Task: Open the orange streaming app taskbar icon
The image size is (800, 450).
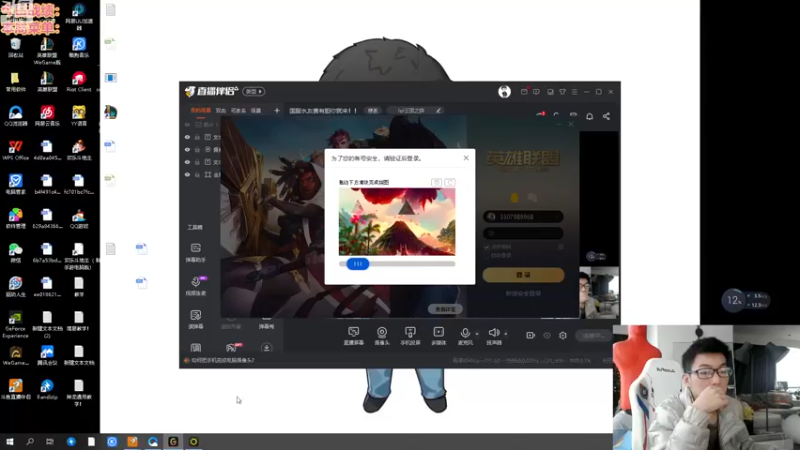Action: point(132,442)
